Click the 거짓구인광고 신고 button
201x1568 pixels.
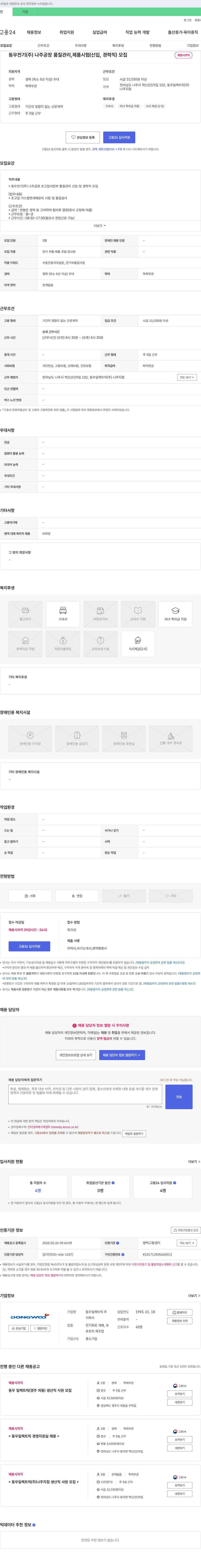186,1230
